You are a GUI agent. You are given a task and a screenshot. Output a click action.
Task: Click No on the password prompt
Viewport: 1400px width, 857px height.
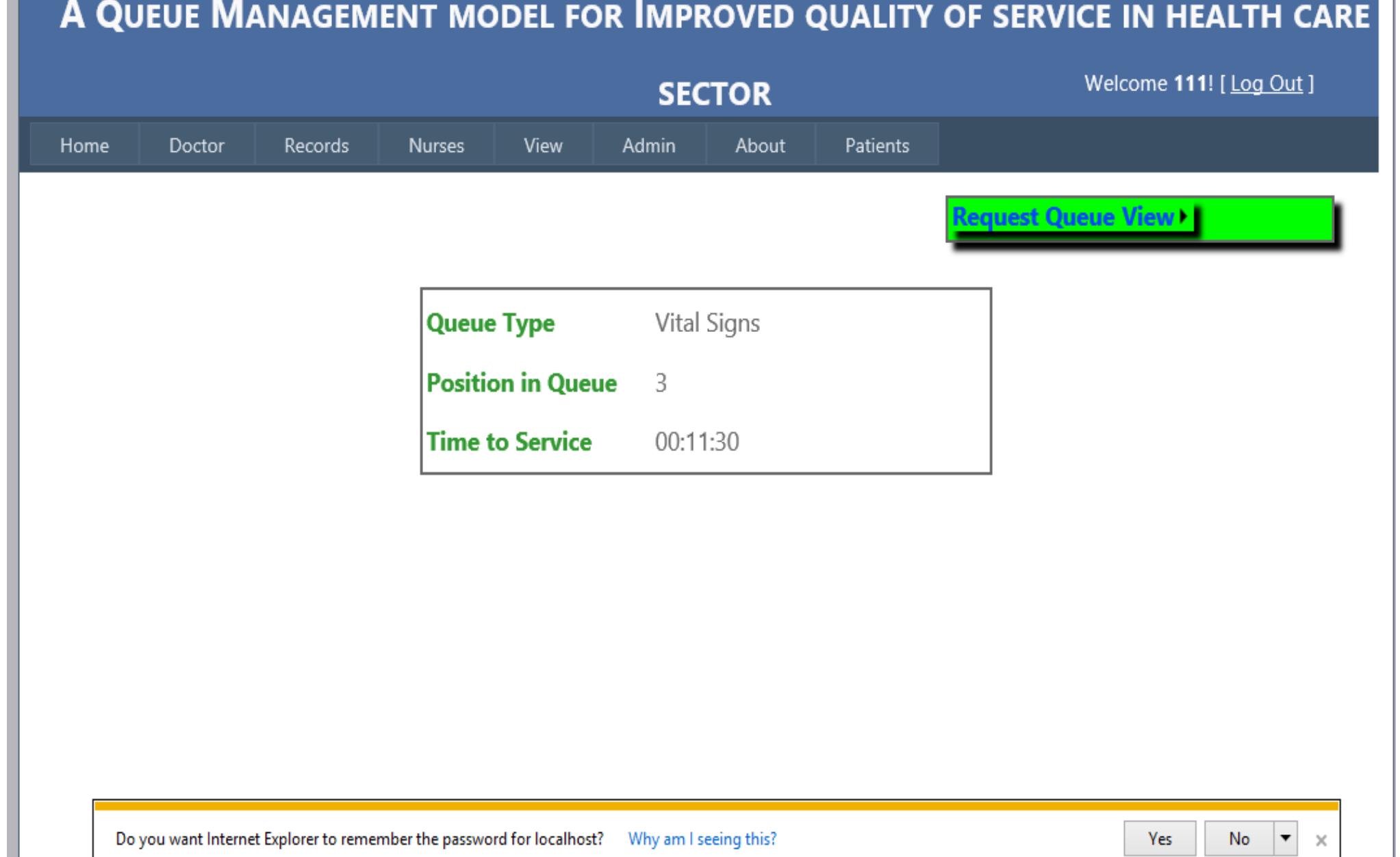[x=1238, y=839]
